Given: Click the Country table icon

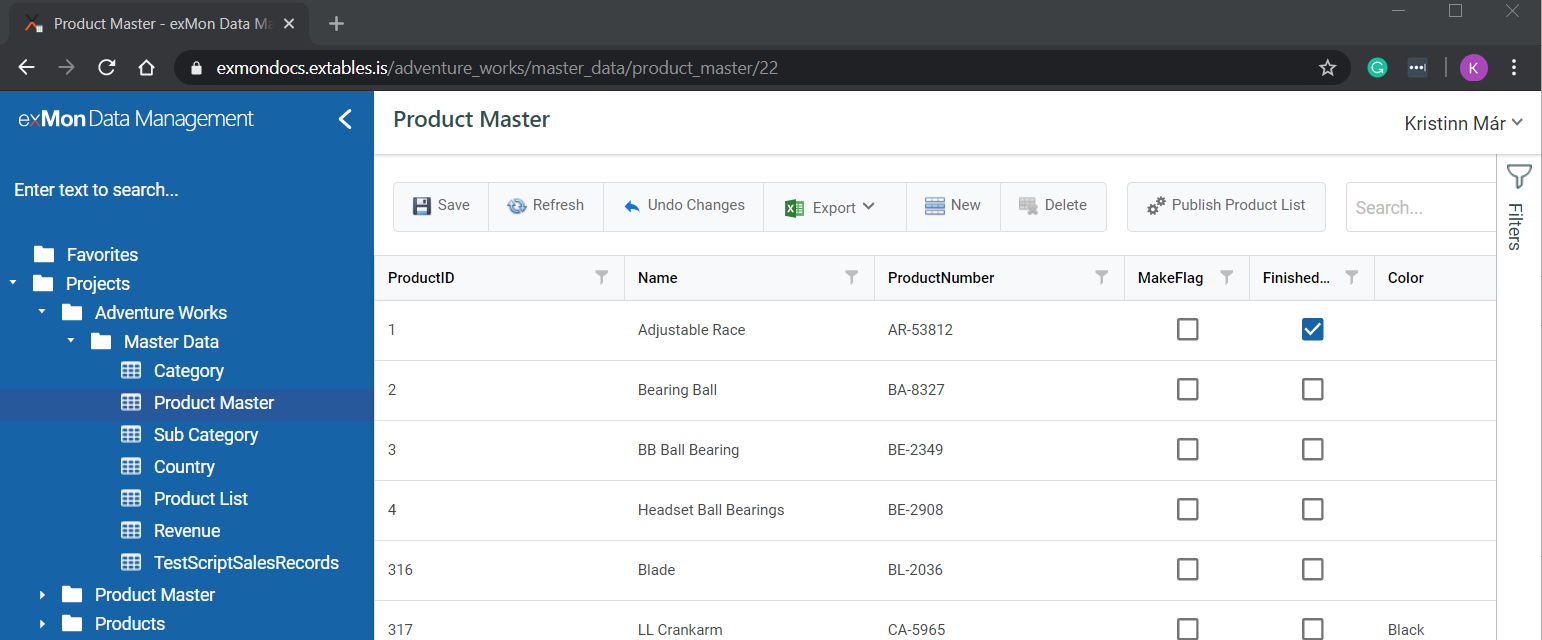Looking at the screenshot, I should point(131,467).
